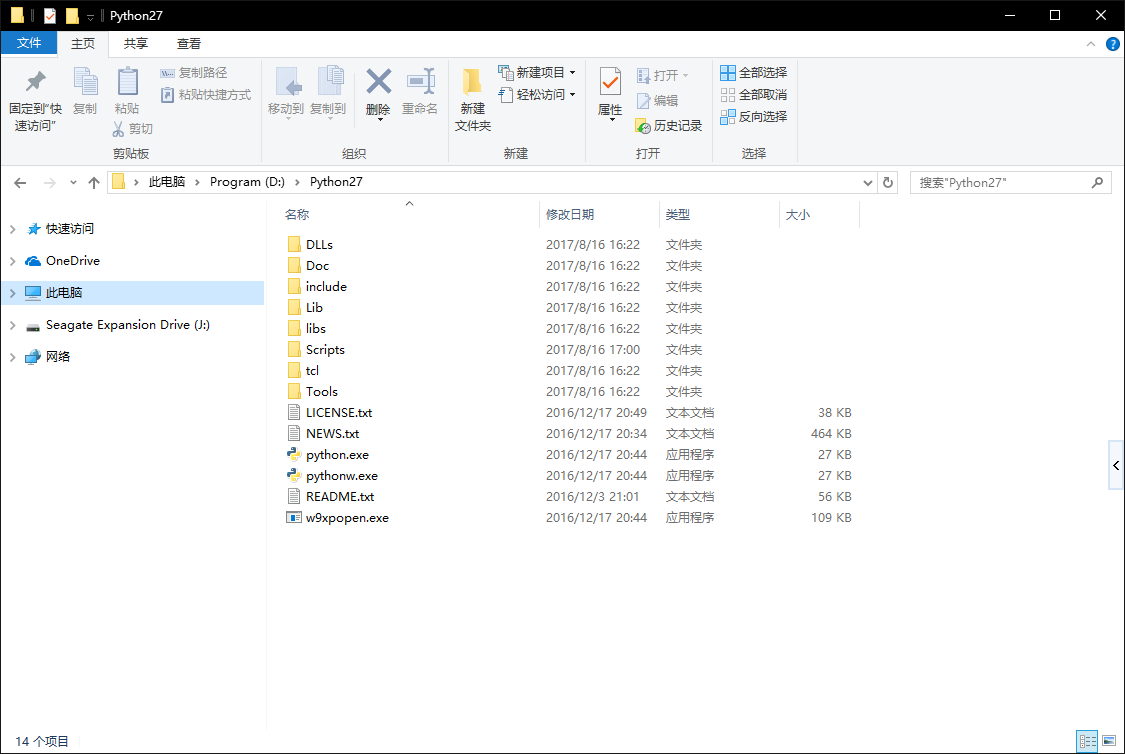Switch to large icons view

click(x=1109, y=741)
